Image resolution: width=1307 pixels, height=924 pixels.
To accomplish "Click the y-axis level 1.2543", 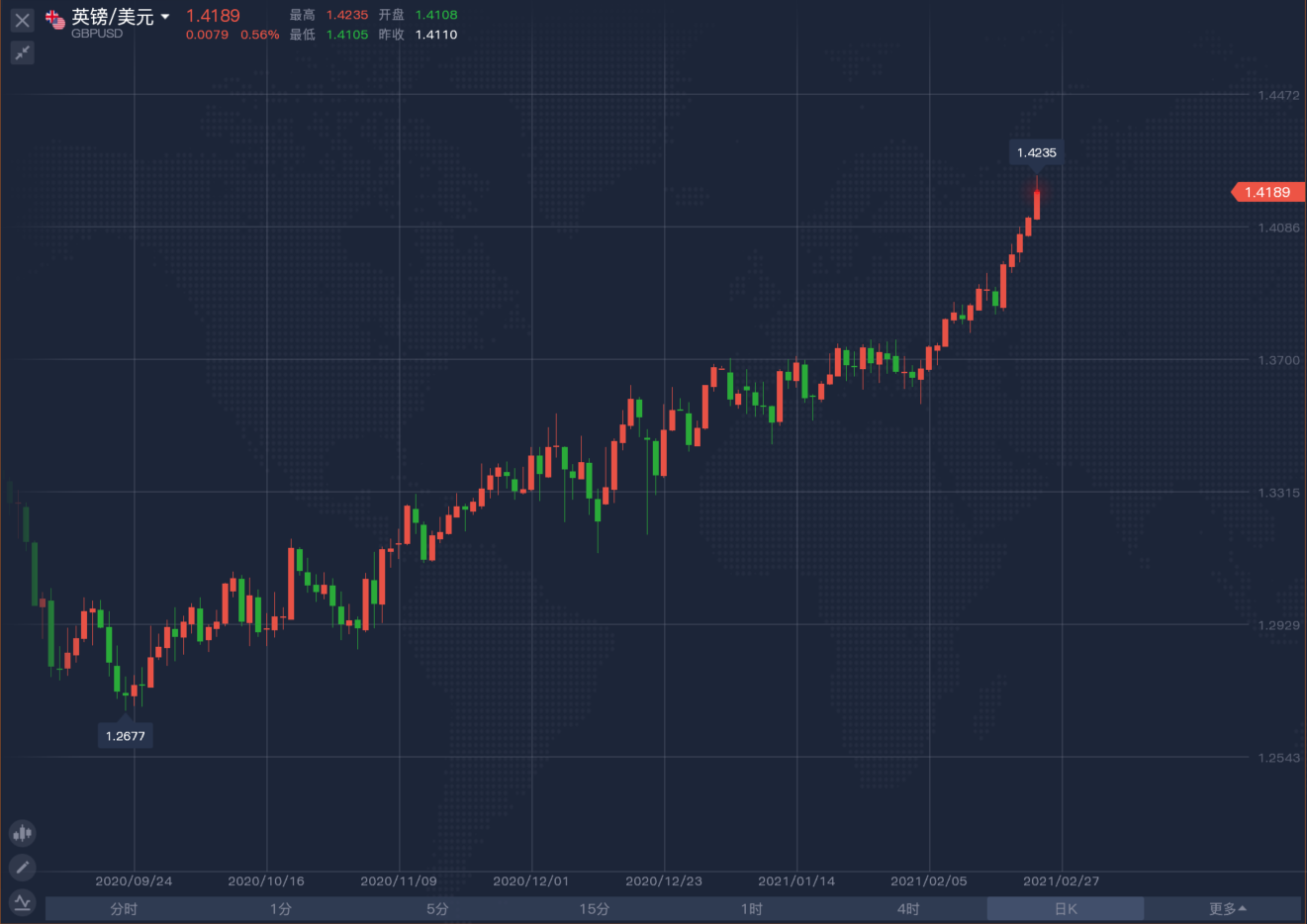I will point(1278,758).
